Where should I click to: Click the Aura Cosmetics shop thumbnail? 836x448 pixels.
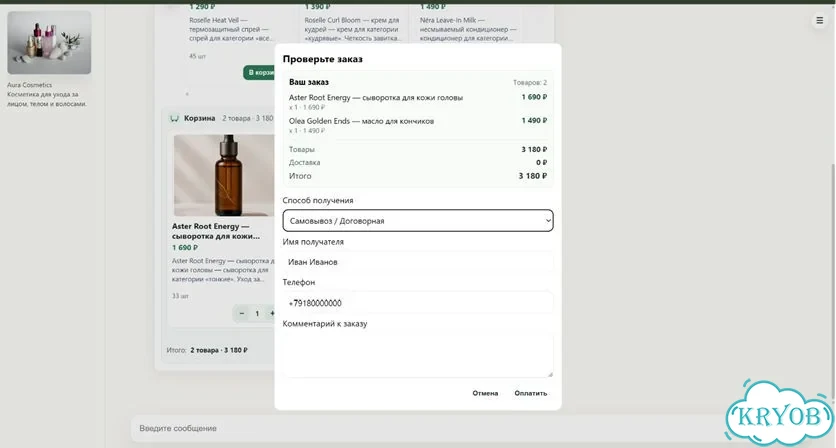[x=49, y=43]
